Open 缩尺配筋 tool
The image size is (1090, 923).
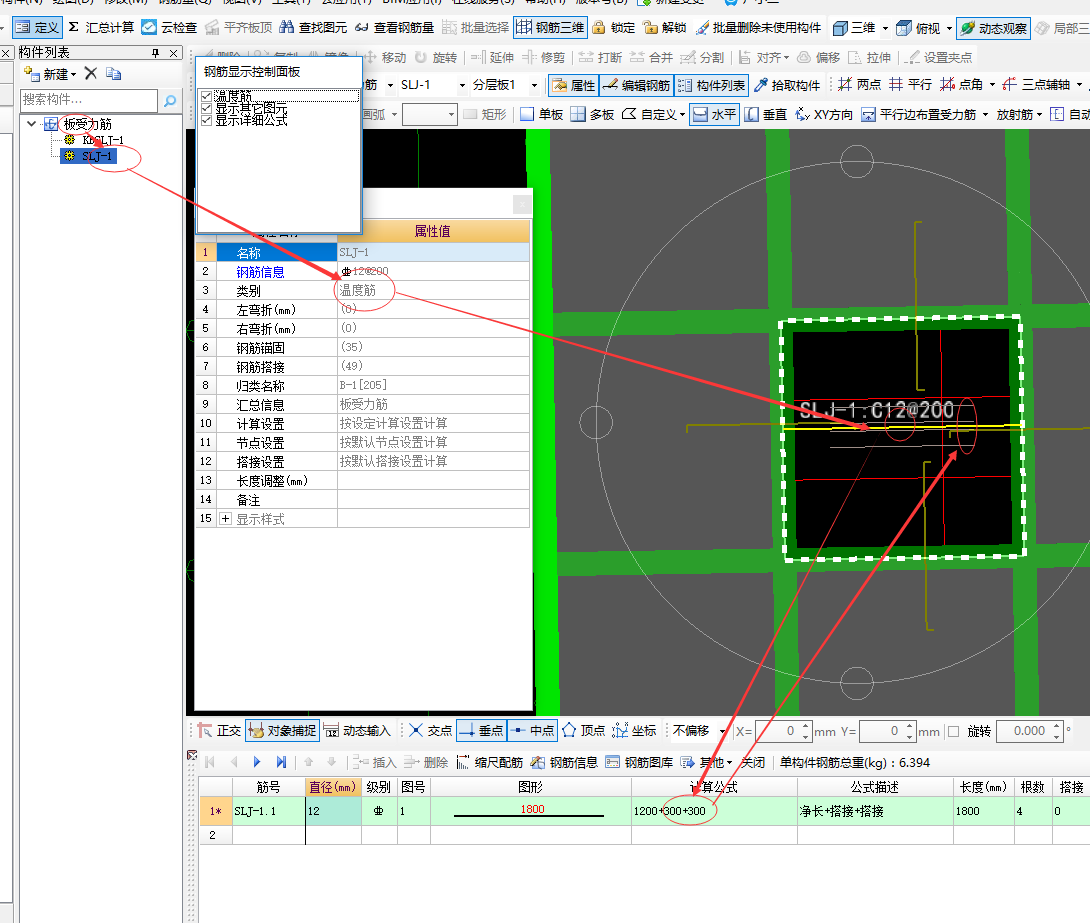pos(489,762)
